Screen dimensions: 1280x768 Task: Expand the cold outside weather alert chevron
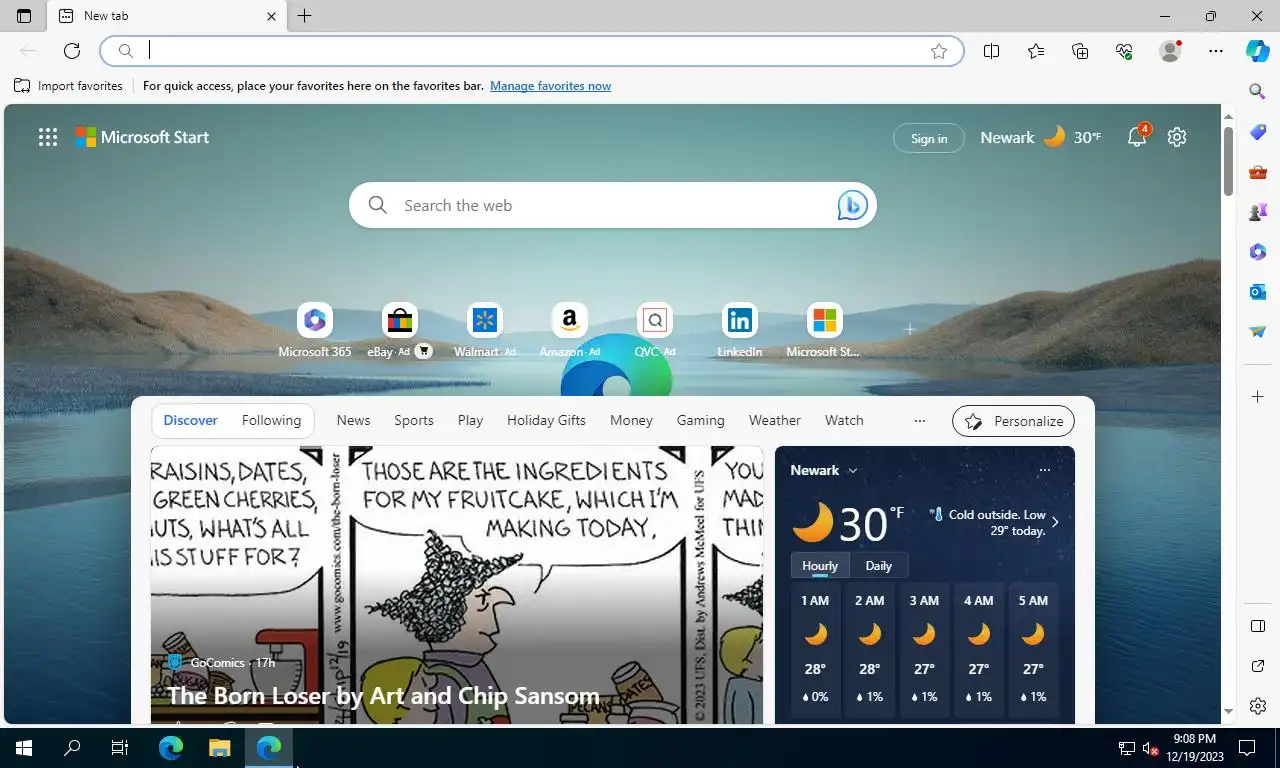tap(1055, 522)
